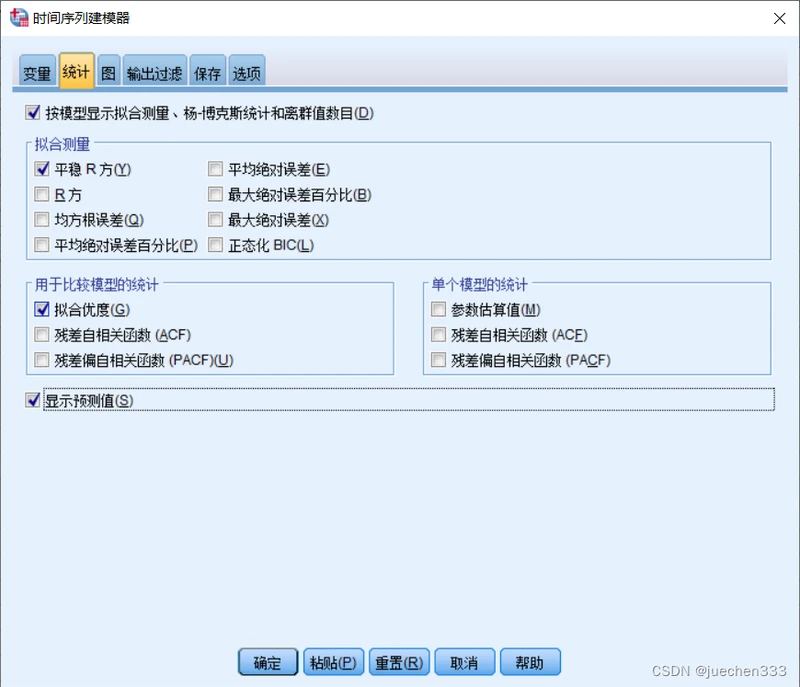Select the 统计 tab

tap(76, 71)
